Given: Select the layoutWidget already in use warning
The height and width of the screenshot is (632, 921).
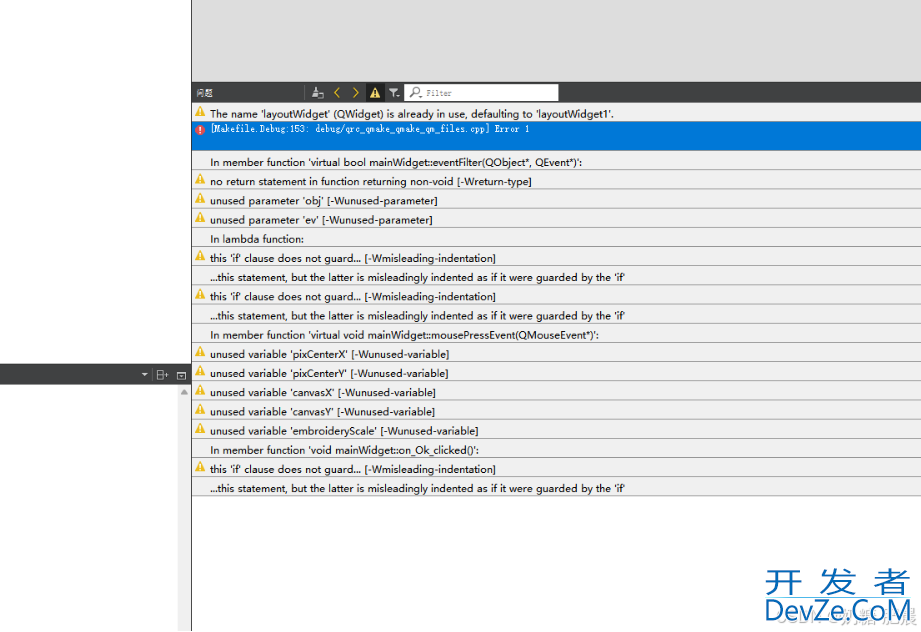Looking at the screenshot, I should (x=412, y=114).
